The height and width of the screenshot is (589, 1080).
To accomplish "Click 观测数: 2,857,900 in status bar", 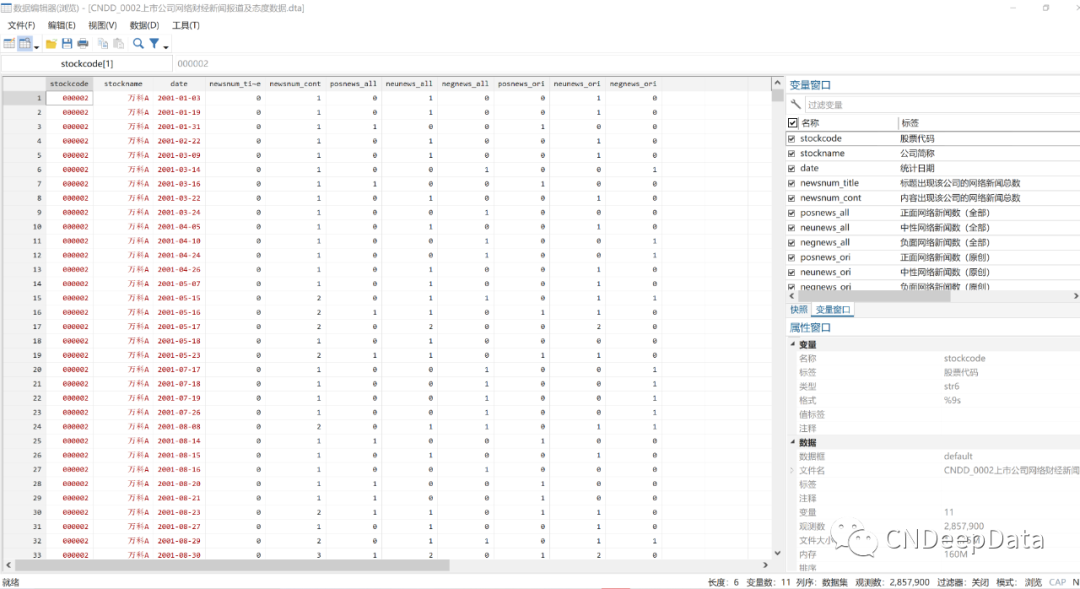I will 892,582.
